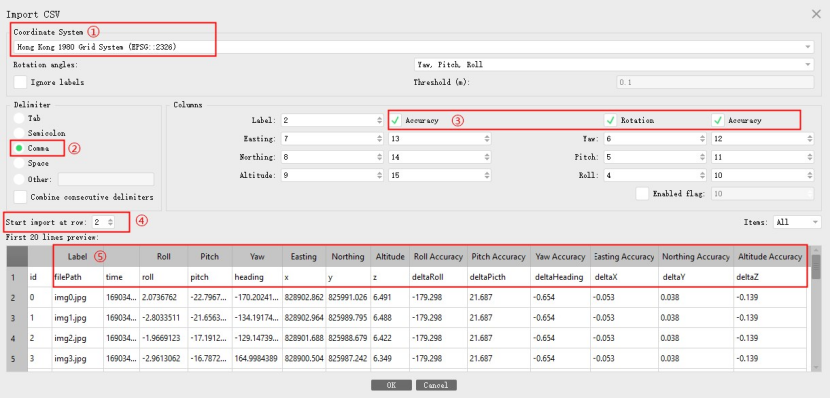Click Pitch accuracy spinner value 11
The image size is (830, 399).
762,157
